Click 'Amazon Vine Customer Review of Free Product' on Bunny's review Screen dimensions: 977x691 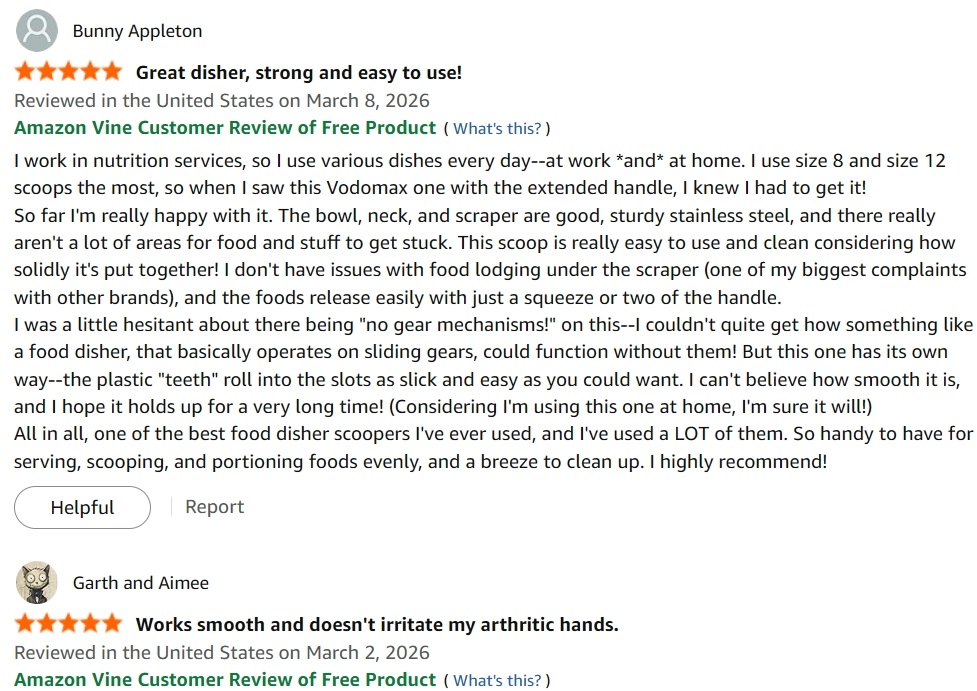click(x=225, y=128)
